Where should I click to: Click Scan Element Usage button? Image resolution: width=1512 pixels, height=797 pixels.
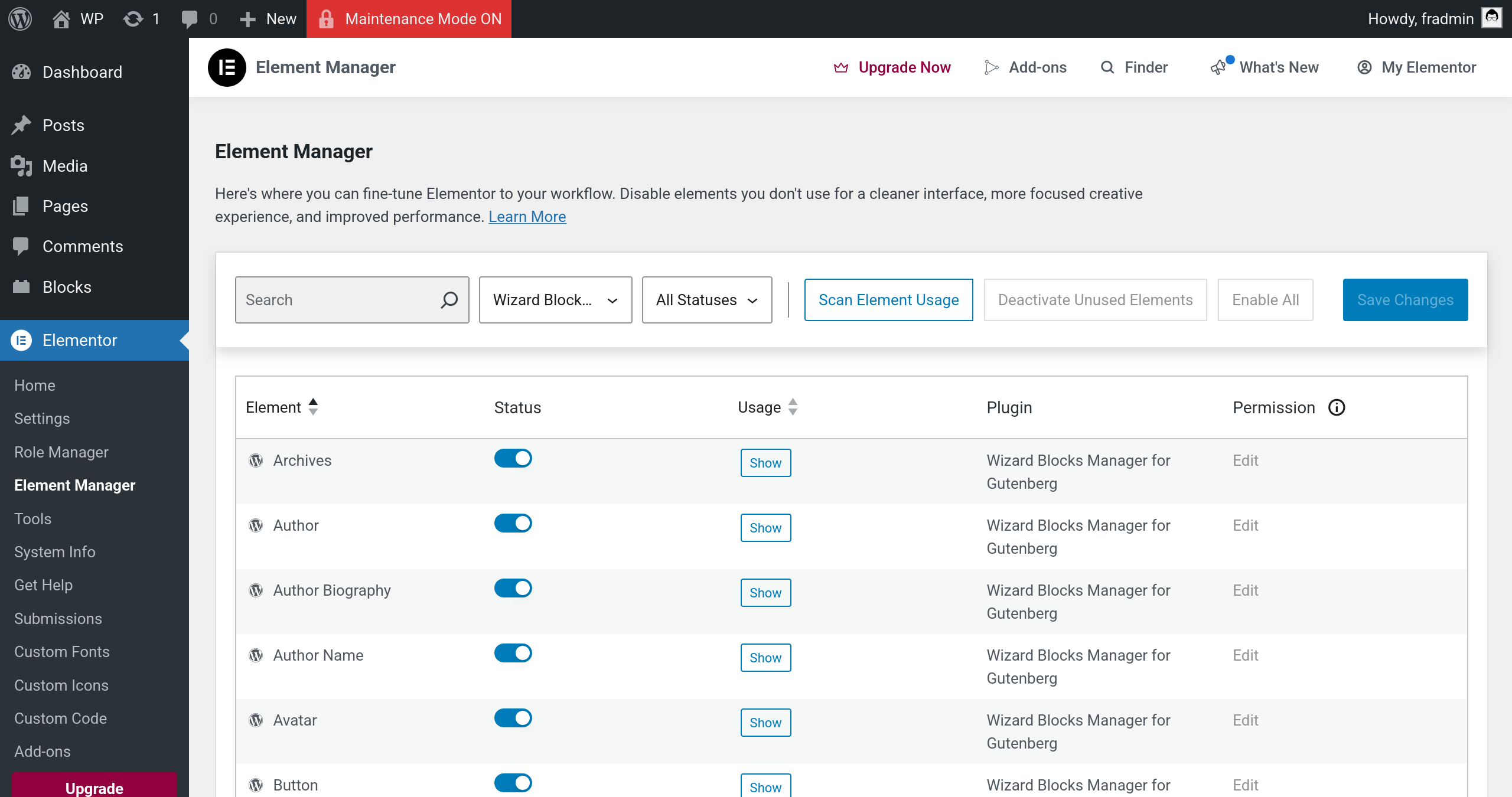[x=889, y=300]
